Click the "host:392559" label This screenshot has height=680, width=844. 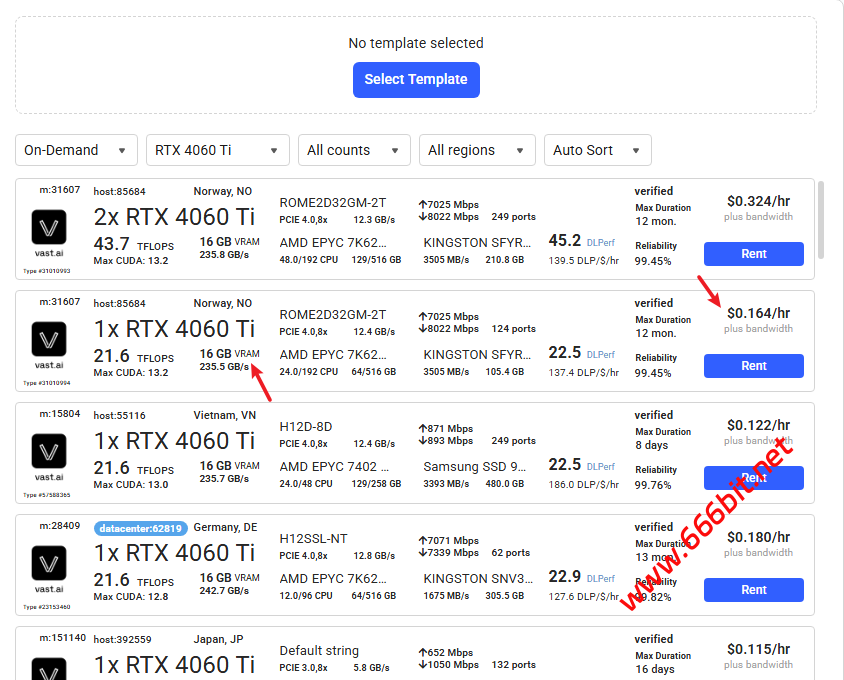(123, 640)
